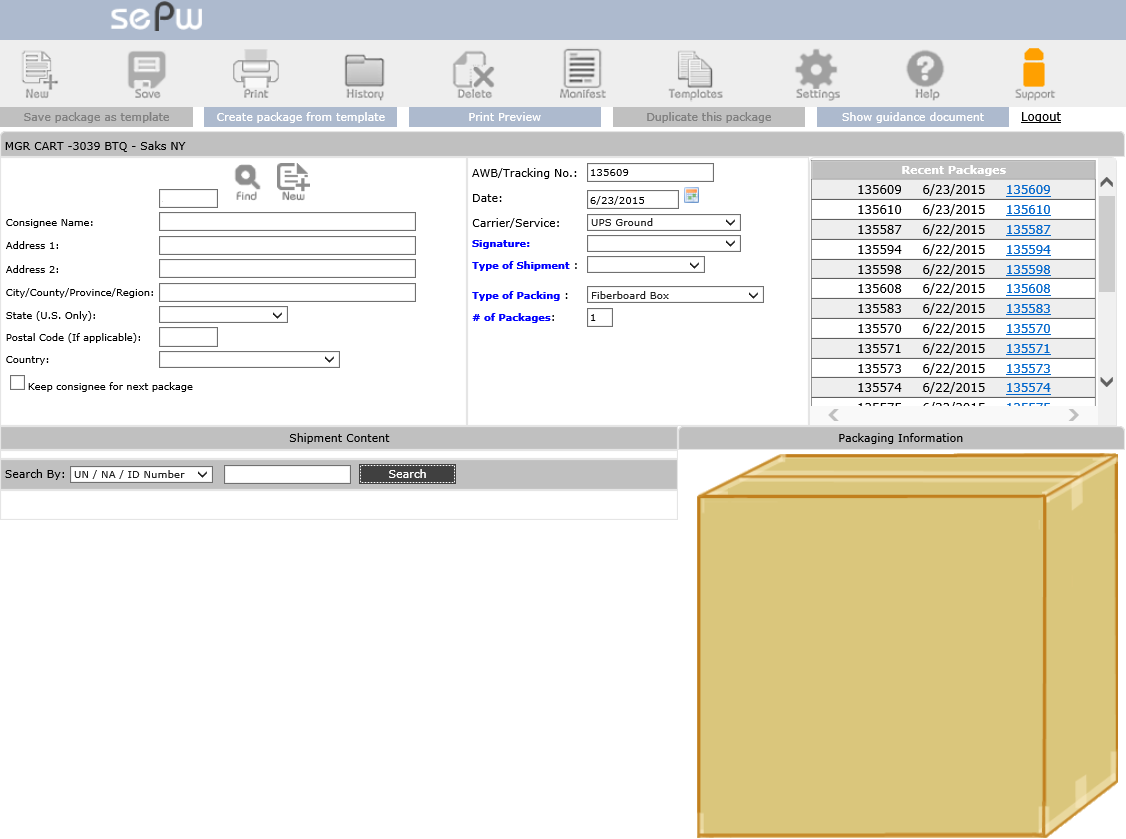Open the Manifest icon
The image size is (1126, 839).
582,74
